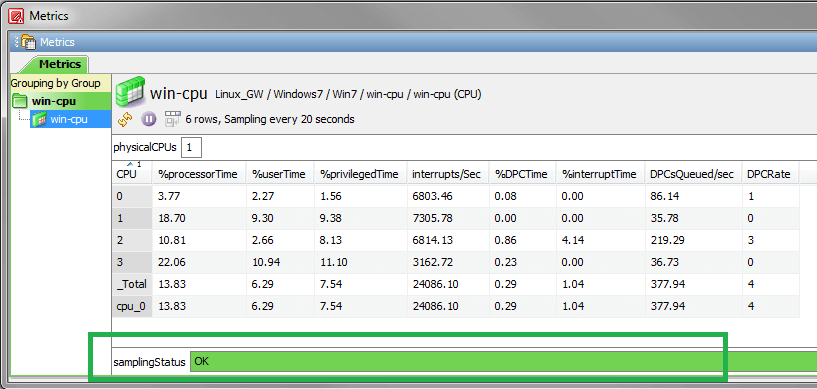Click the green samplingStatus OK bar
This screenshot has height=389, width=817.
(x=503, y=361)
